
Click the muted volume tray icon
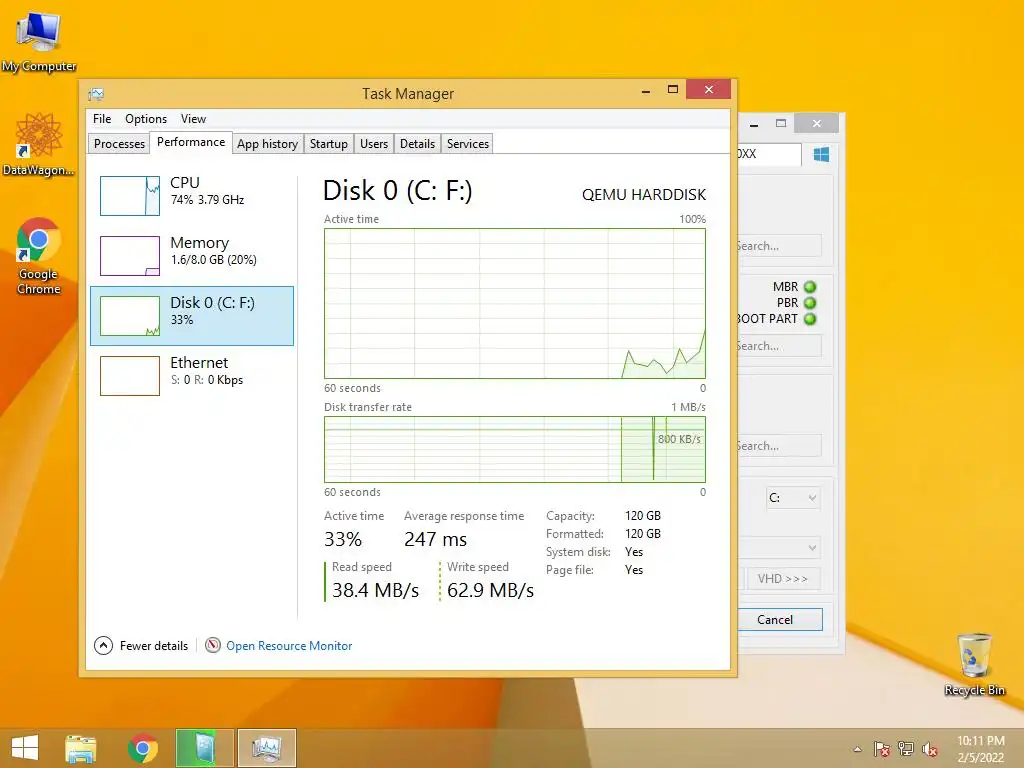[x=930, y=749]
